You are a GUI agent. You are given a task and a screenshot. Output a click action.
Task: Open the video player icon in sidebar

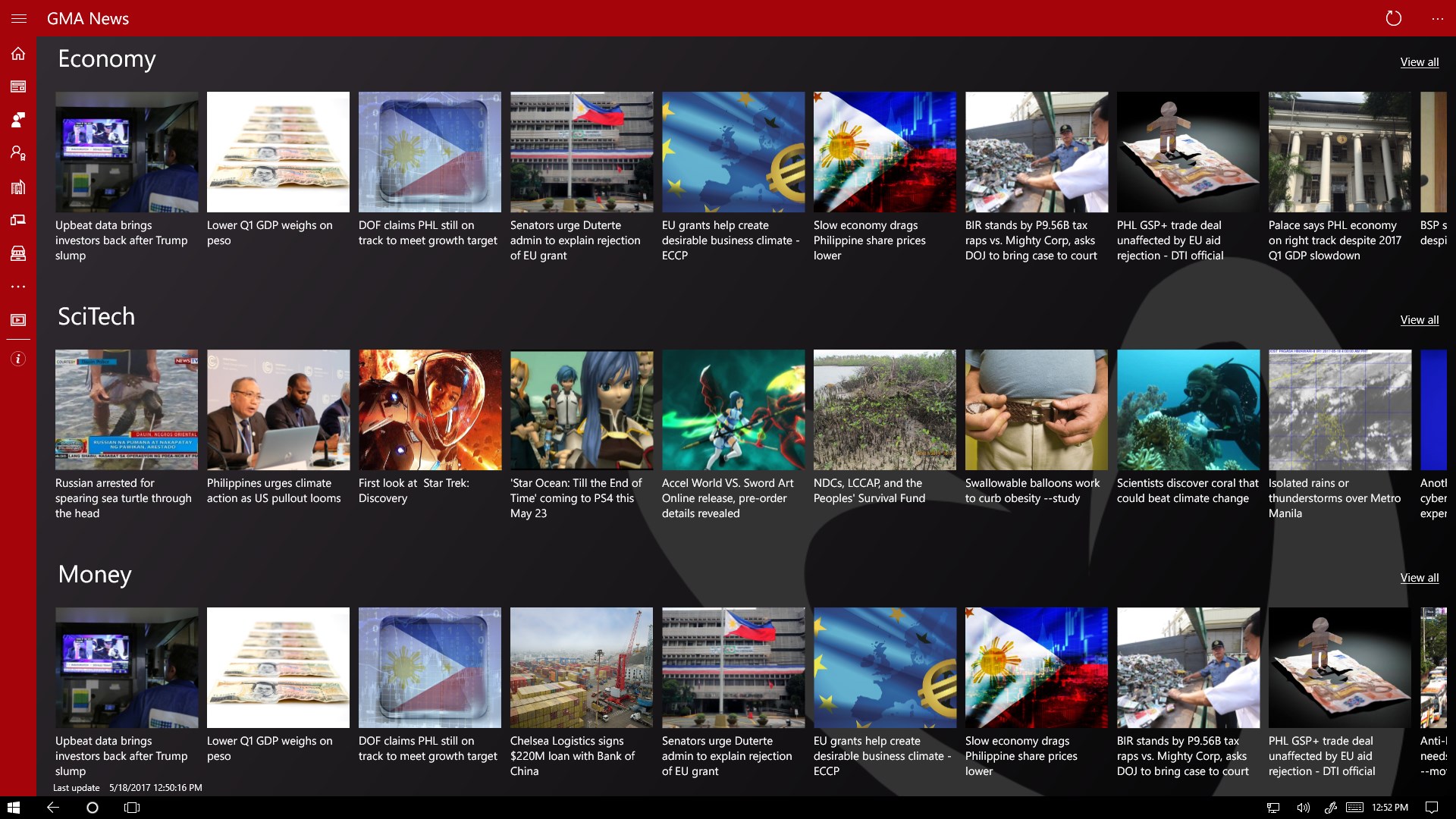tap(18, 320)
